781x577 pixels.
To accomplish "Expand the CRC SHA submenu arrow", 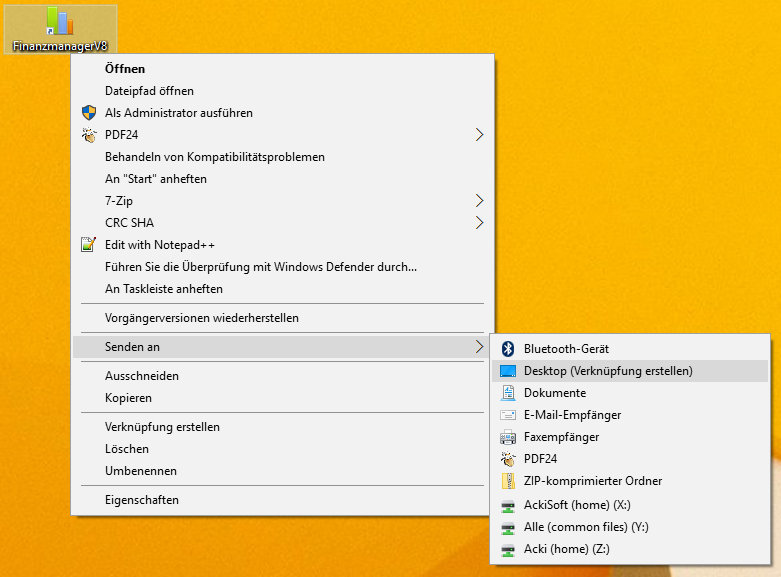I will click(479, 222).
